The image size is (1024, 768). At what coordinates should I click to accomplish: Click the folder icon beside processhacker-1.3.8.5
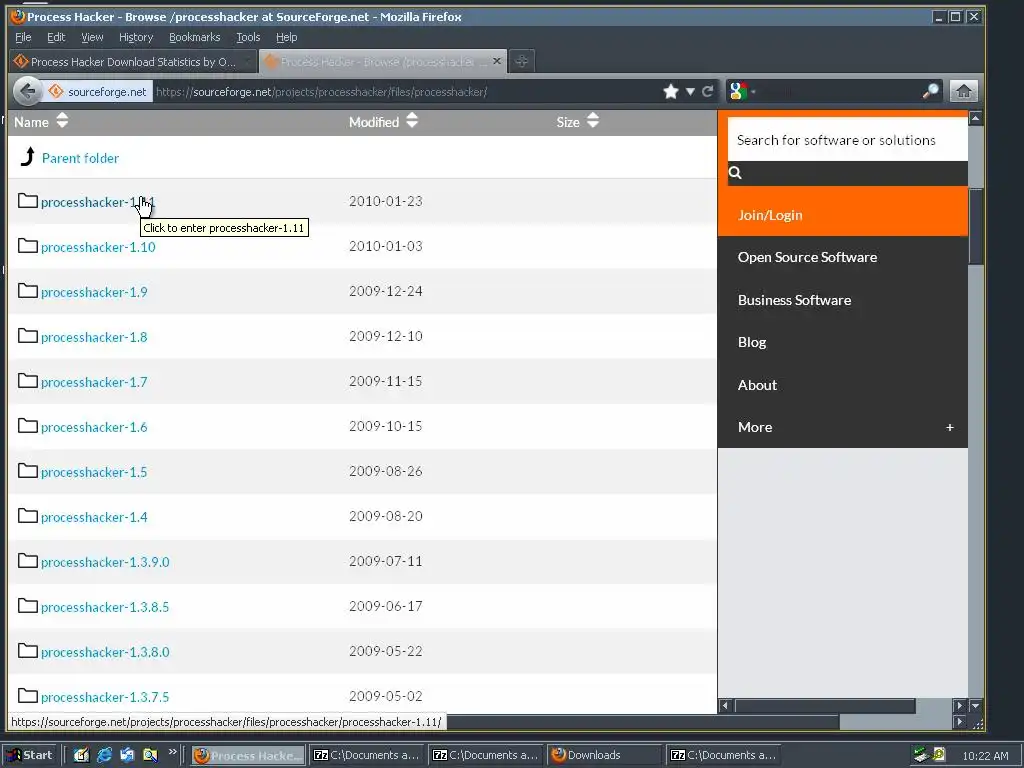coord(27,606)
